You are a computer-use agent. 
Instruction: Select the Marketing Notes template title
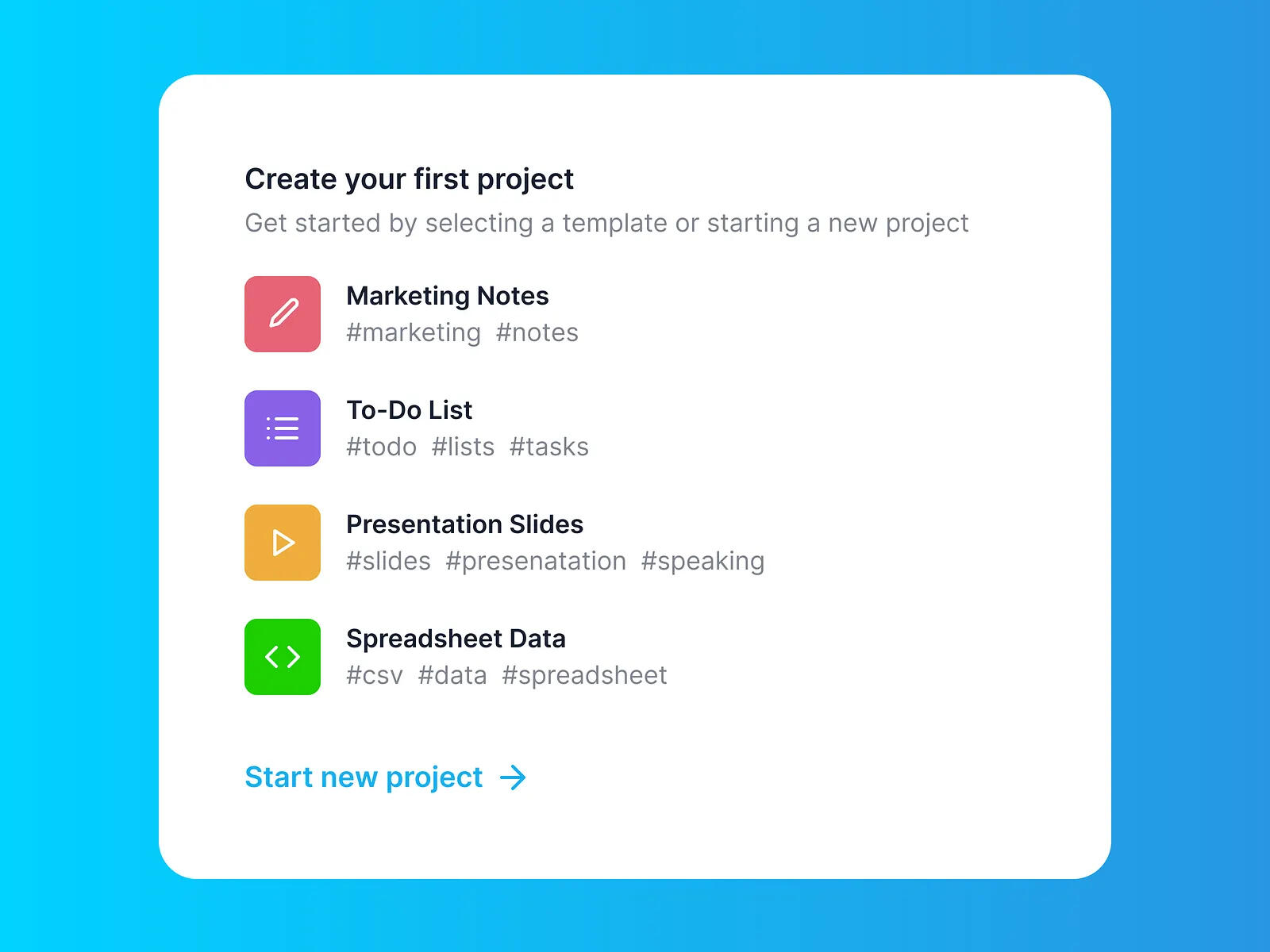[x=448, y=296]
